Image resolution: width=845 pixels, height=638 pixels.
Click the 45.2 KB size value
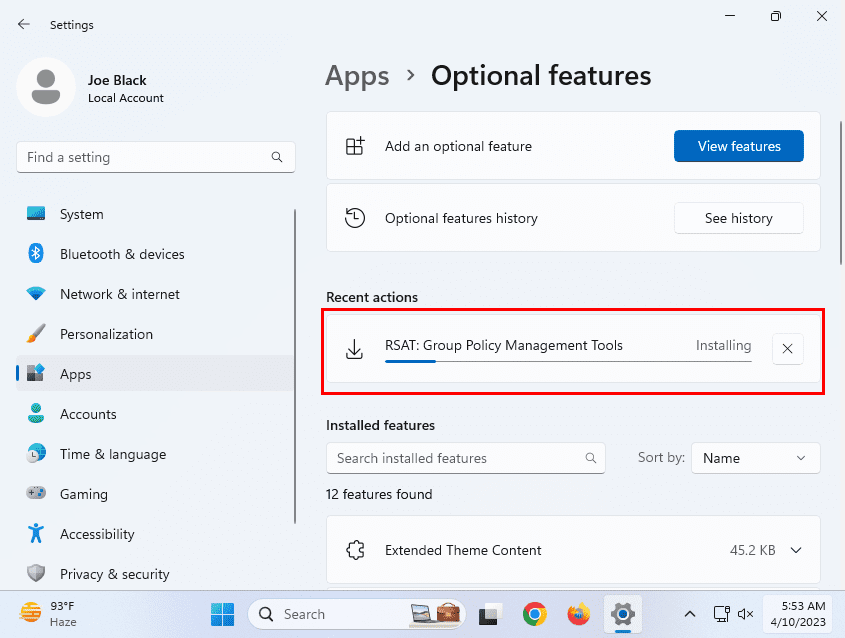[x=752, y=550]
